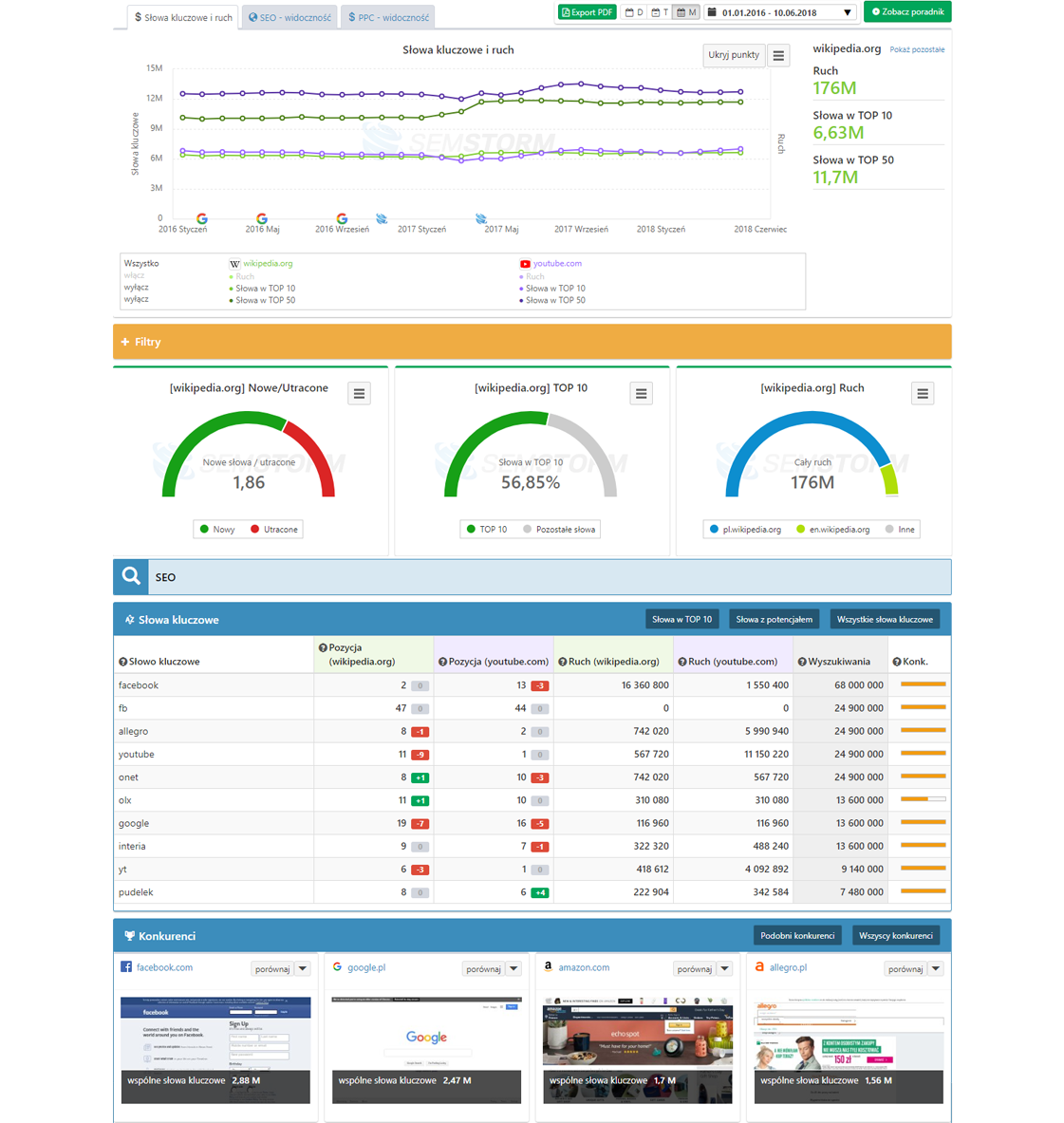
Task: Open the Nowe/Utracone gauge menu icon
Action: click(359, 394)
